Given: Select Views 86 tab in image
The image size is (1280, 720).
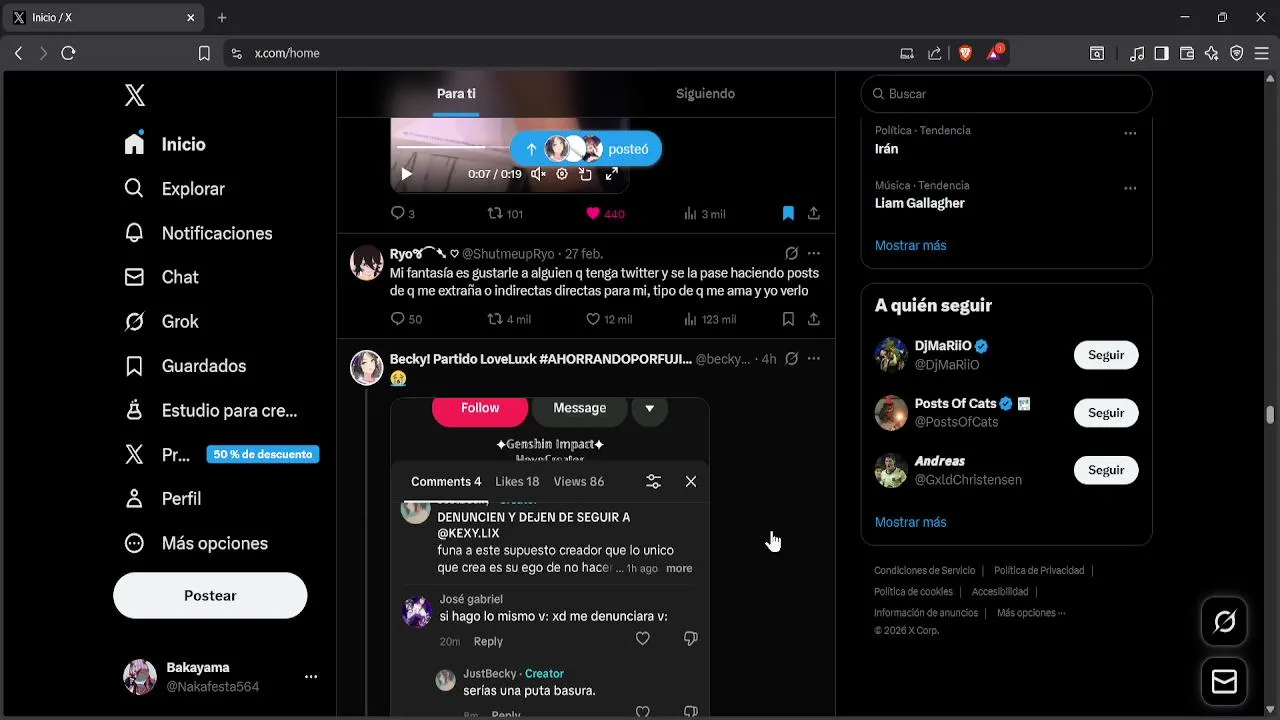Looking at the screenshot, I should point(579,481).
